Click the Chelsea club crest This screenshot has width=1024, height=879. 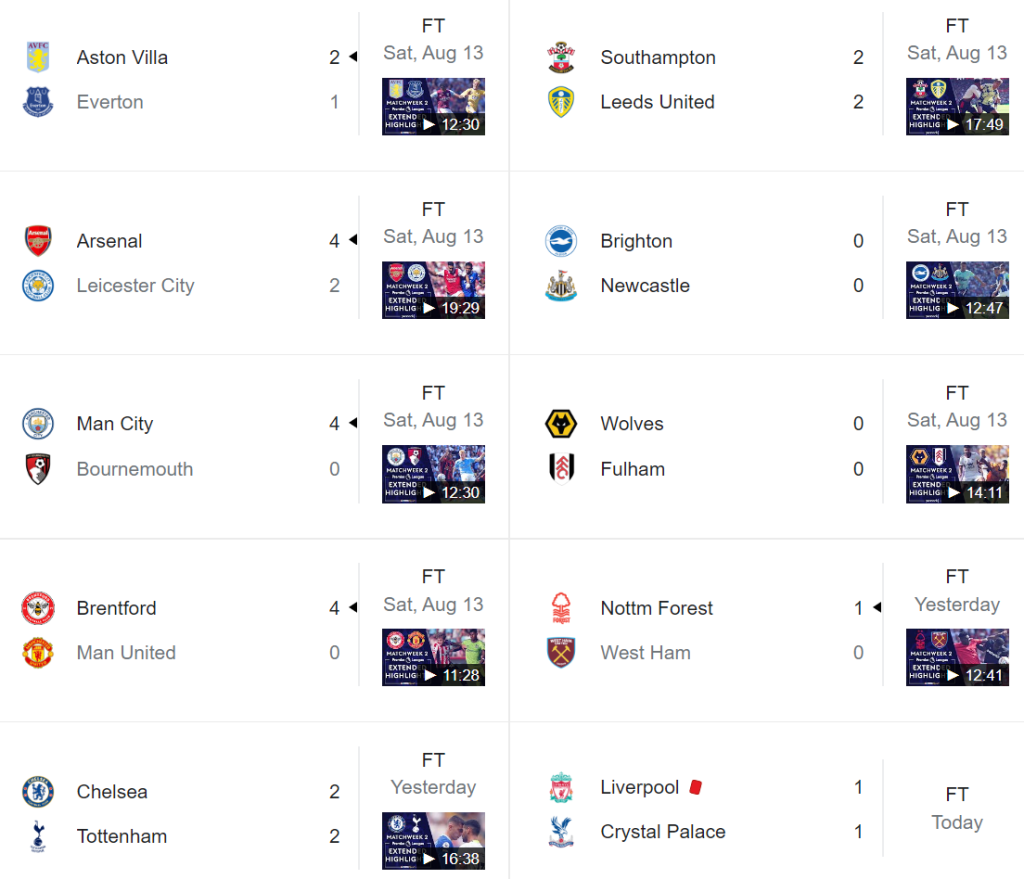(x=38, y=792)
